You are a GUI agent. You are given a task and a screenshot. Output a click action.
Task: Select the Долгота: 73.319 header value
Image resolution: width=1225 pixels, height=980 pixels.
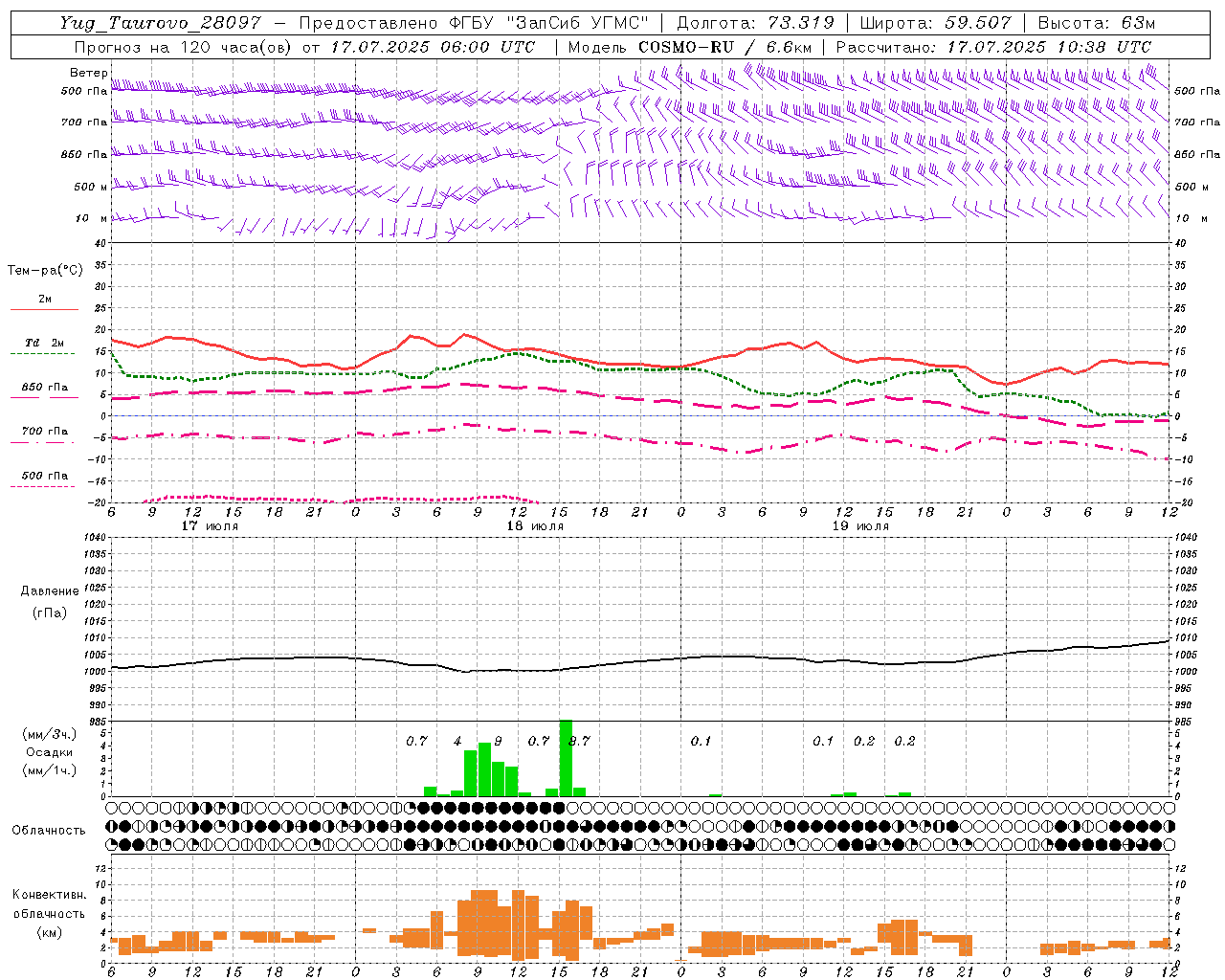tap(755, 23)
